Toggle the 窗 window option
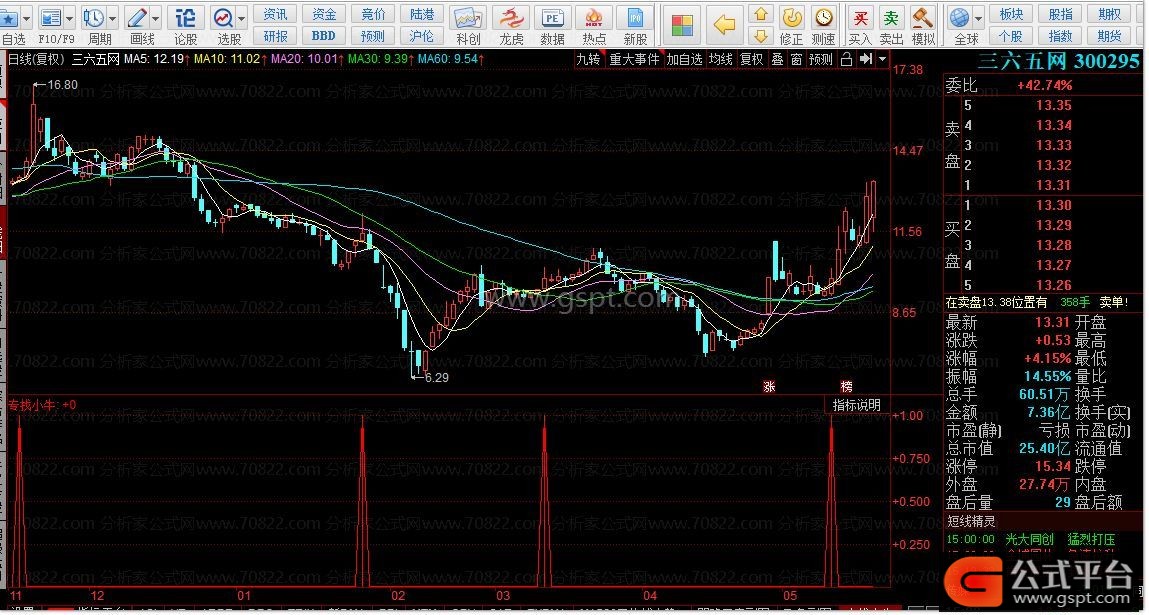The width and height of the screenshot is (1149, 615). [797, 59]
